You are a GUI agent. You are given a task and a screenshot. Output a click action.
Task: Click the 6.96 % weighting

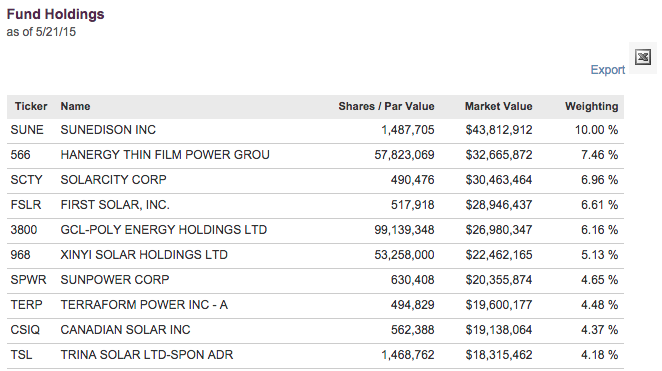600,180
